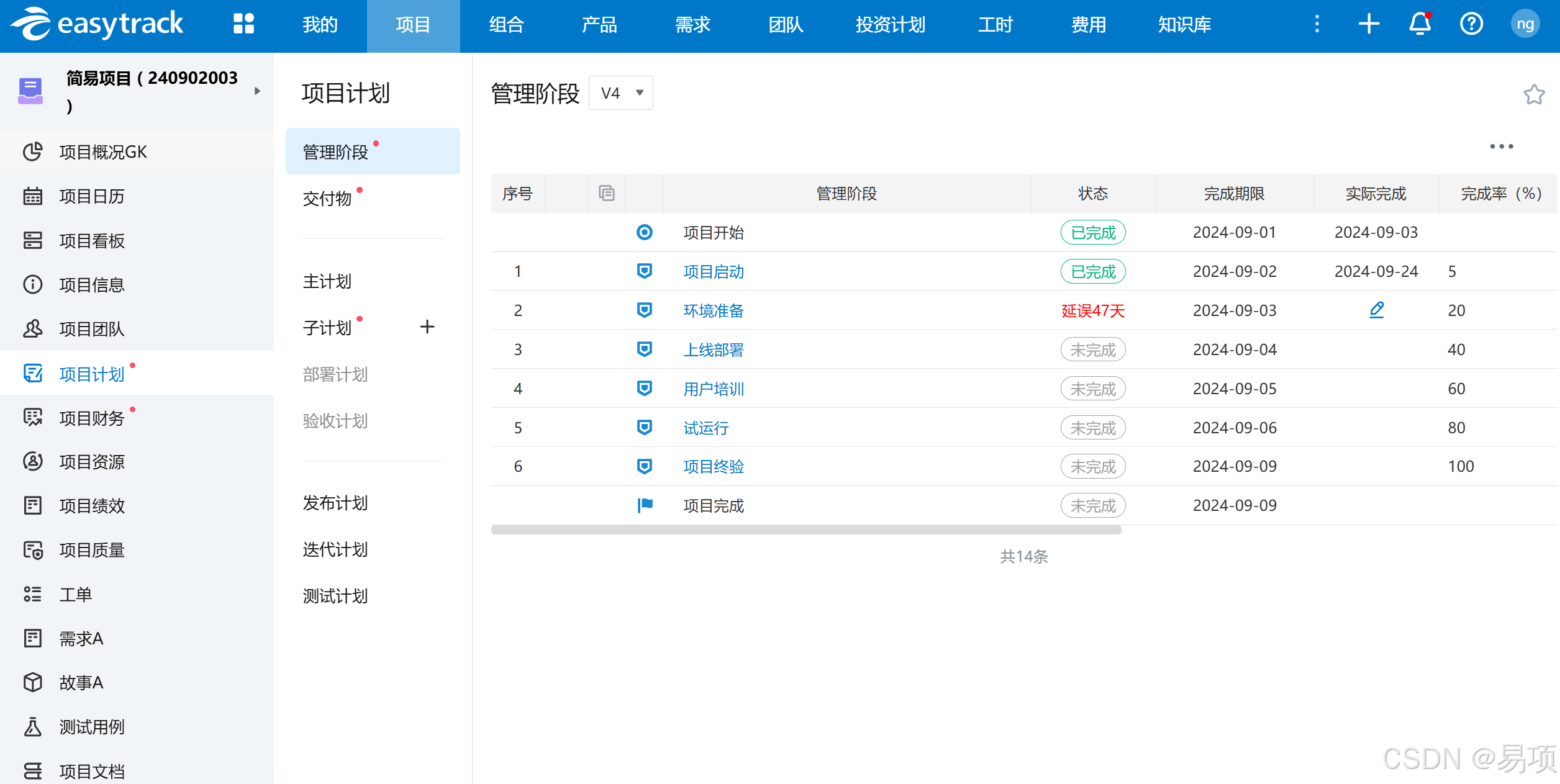This screenshot has width=1560, height=784.
Task: Click the notification bell icon
Action: click(1420, 24)
